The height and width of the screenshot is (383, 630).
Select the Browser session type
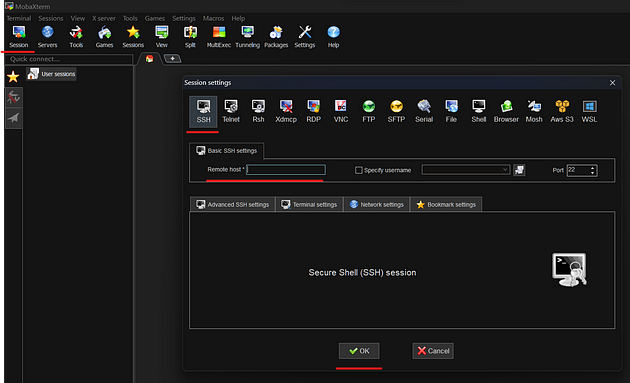pyautogui.click(x=506, y=111)
